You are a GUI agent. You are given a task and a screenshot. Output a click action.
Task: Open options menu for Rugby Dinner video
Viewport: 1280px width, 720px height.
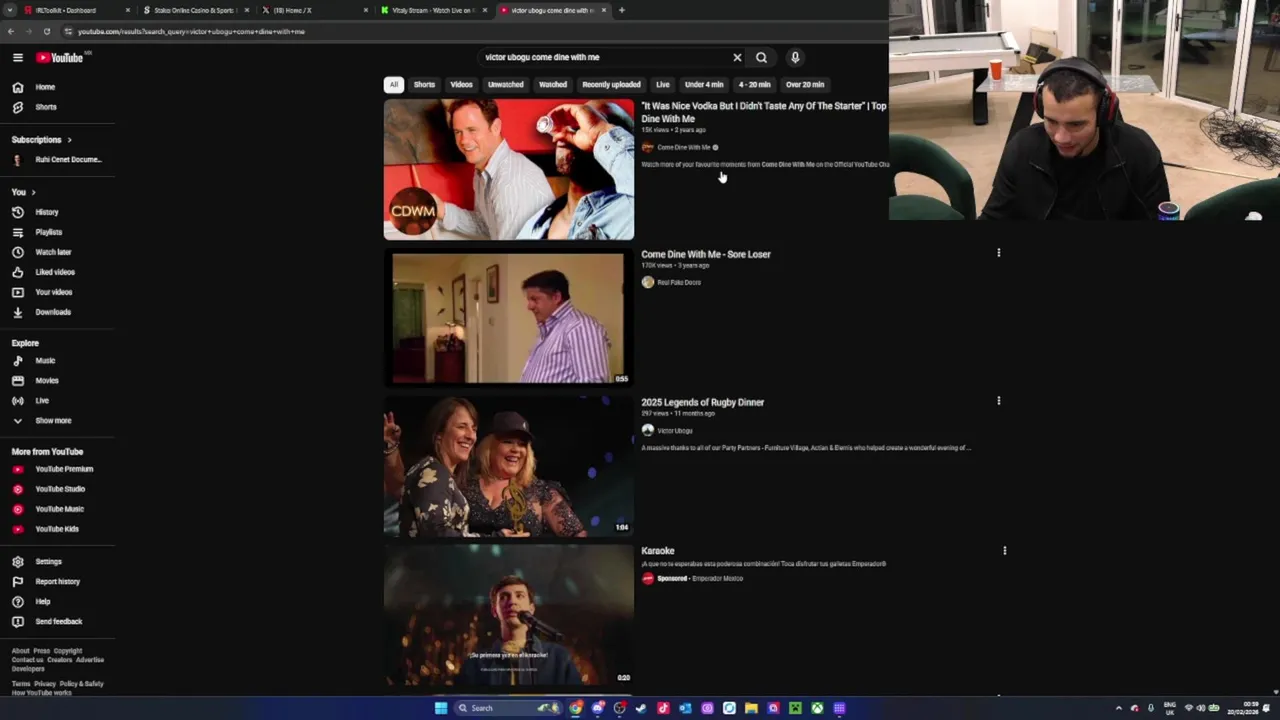click(x=998, y=401)
